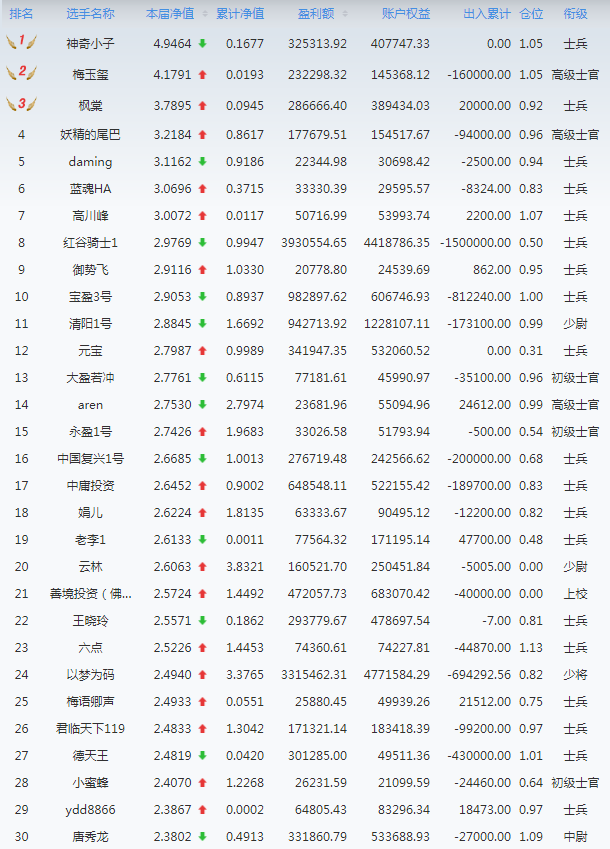Sort by 本届净值 sort arrow
The width and height of the screenshot is (610, 849).
tap(205, 14)
